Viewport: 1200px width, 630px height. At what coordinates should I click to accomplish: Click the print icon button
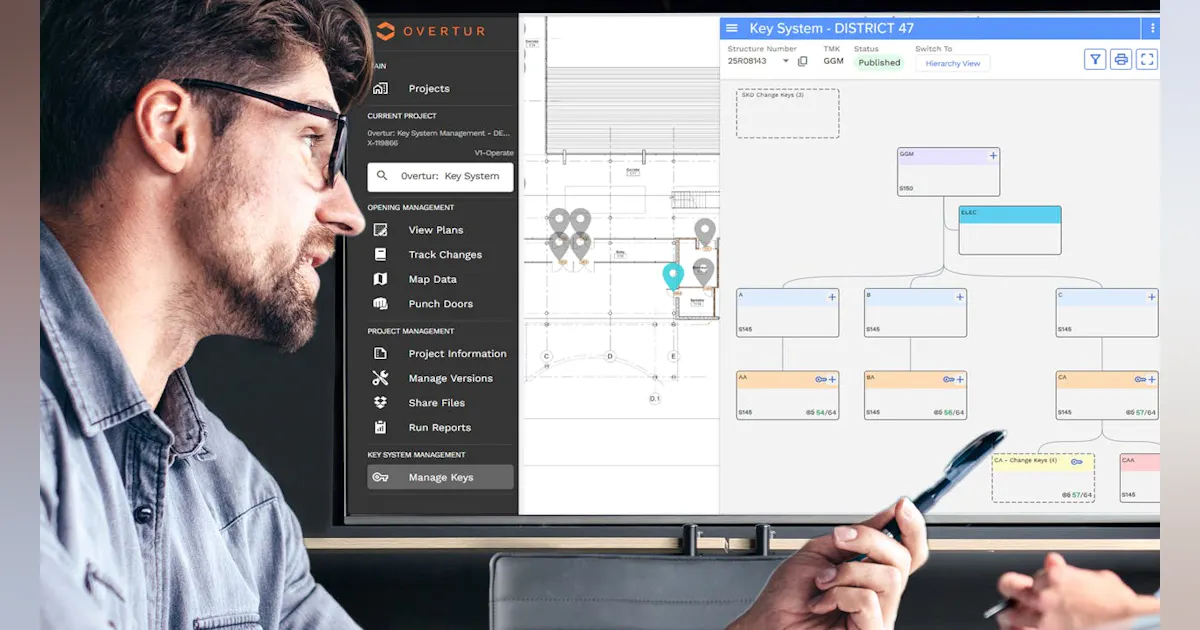1121,59
